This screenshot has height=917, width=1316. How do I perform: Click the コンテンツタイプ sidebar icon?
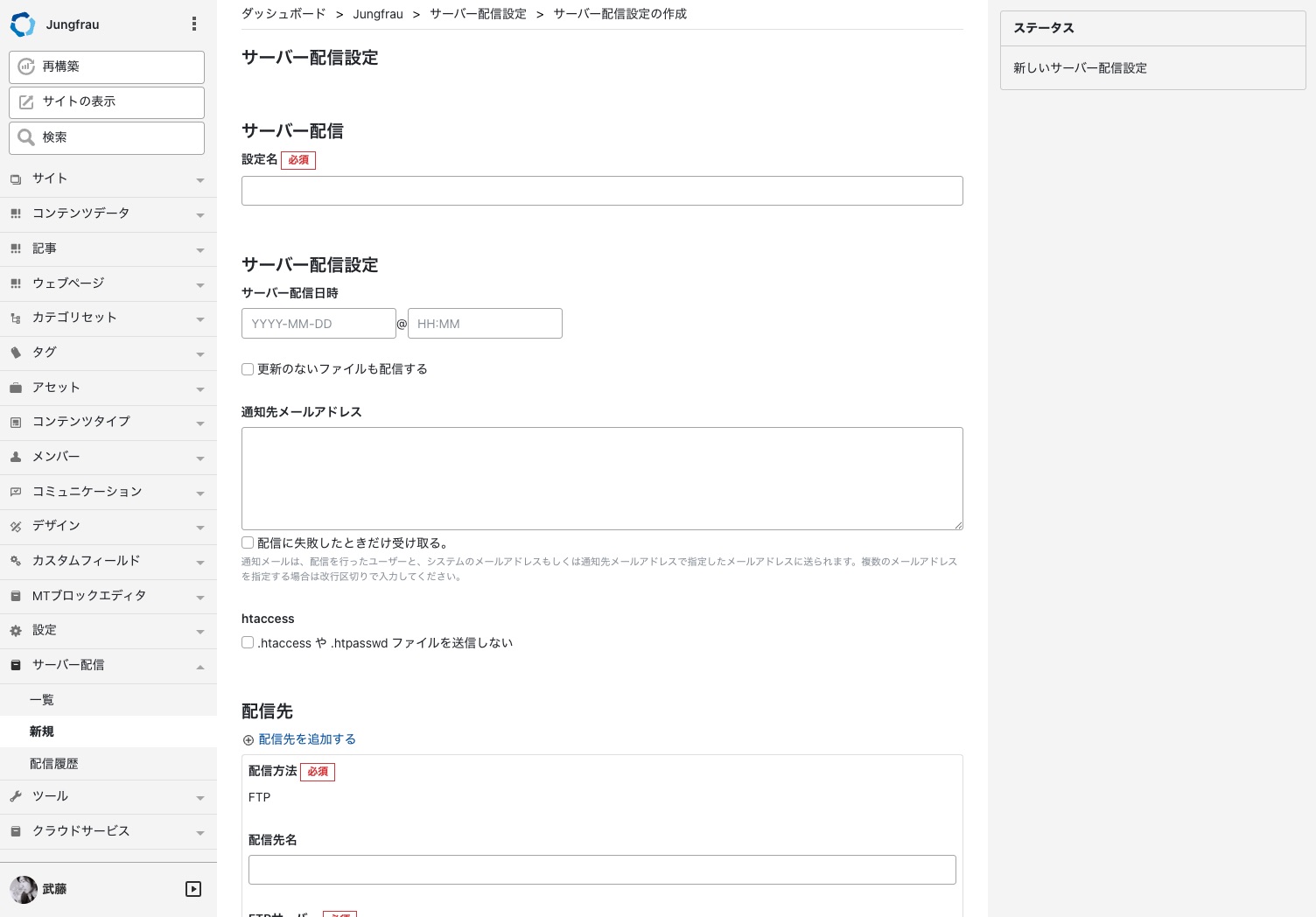click(x=16, y=423)
